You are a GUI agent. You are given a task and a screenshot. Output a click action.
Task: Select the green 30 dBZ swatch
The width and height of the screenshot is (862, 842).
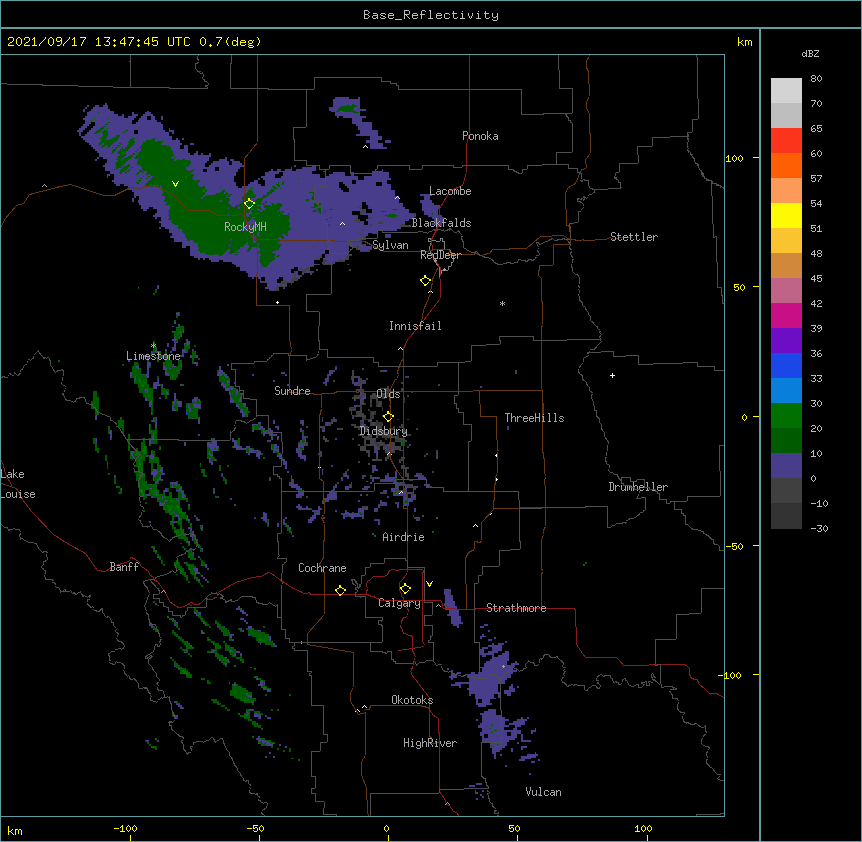786,416
